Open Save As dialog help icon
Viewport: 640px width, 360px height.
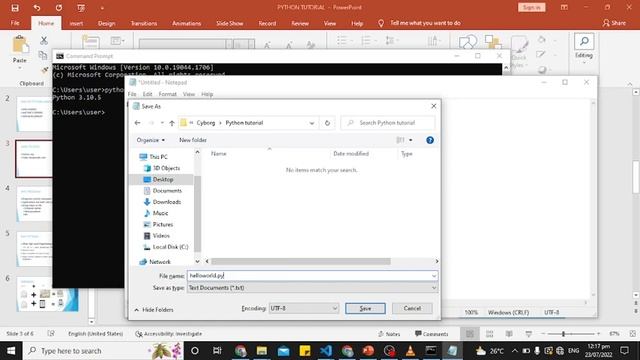click(x=430, y=140)
